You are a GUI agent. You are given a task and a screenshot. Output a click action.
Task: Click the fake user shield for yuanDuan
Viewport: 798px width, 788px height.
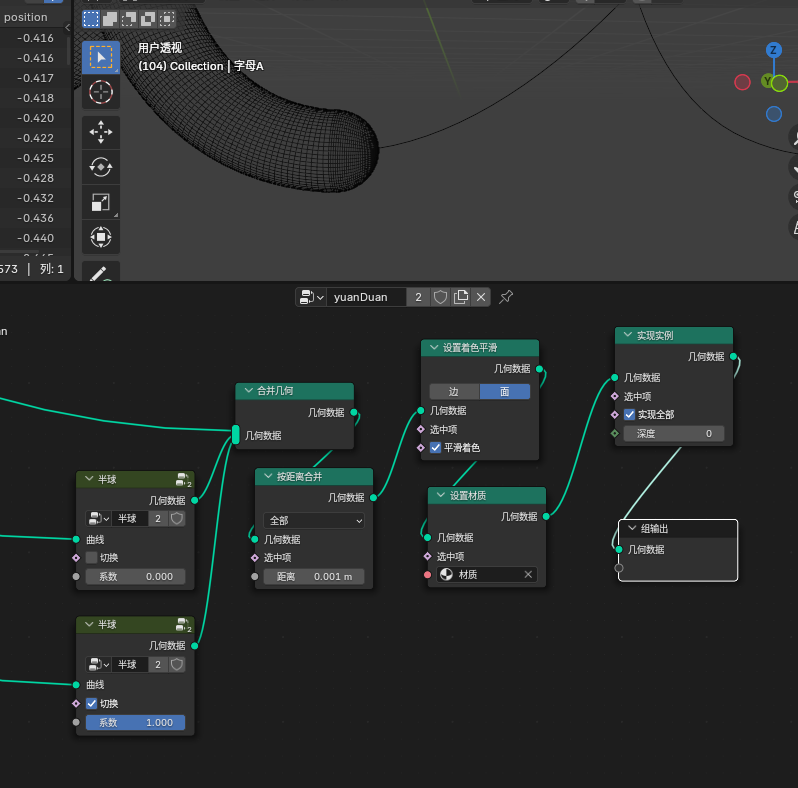[x=441, y=297]
